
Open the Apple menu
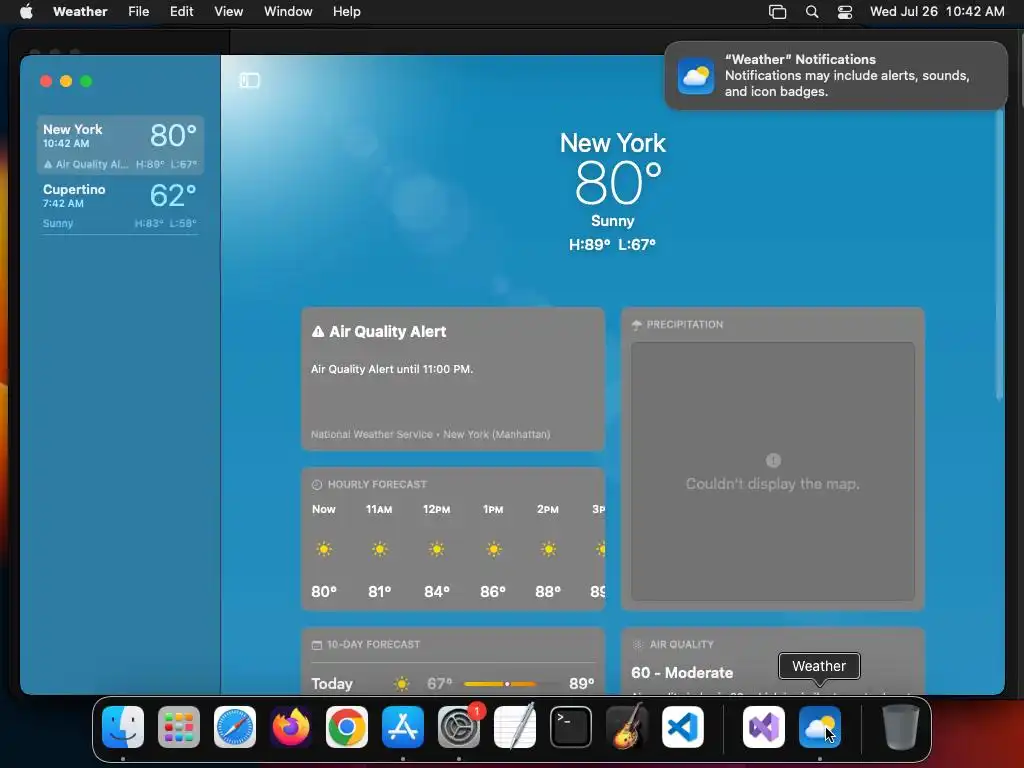click(26, 11)
